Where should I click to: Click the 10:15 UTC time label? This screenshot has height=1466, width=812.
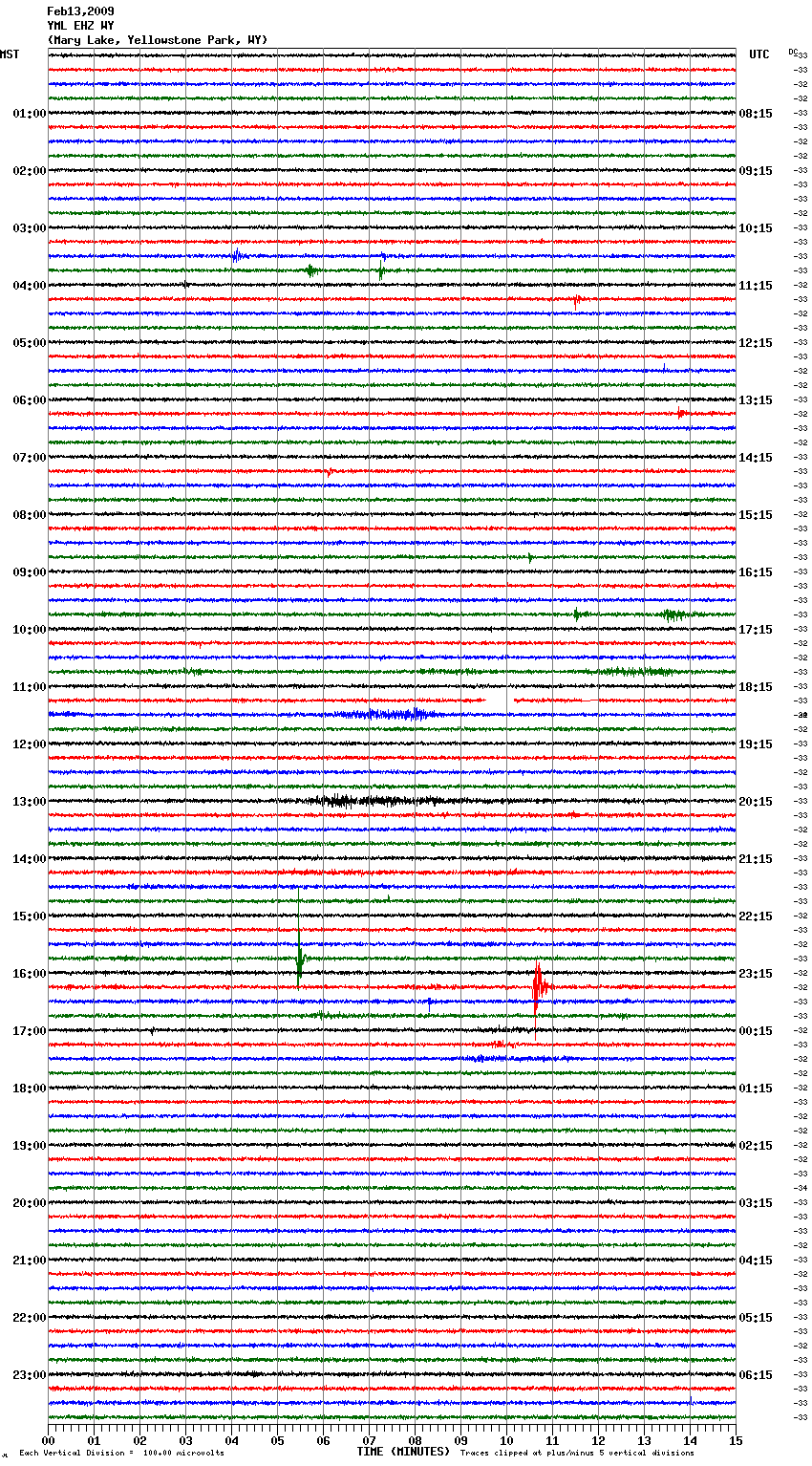click(756, 228)
